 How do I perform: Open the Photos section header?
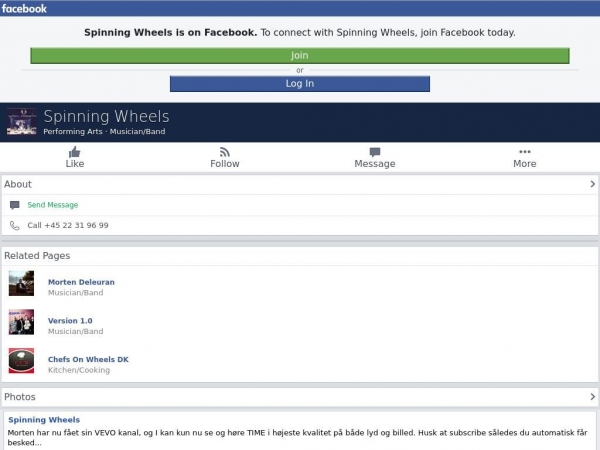300,397
